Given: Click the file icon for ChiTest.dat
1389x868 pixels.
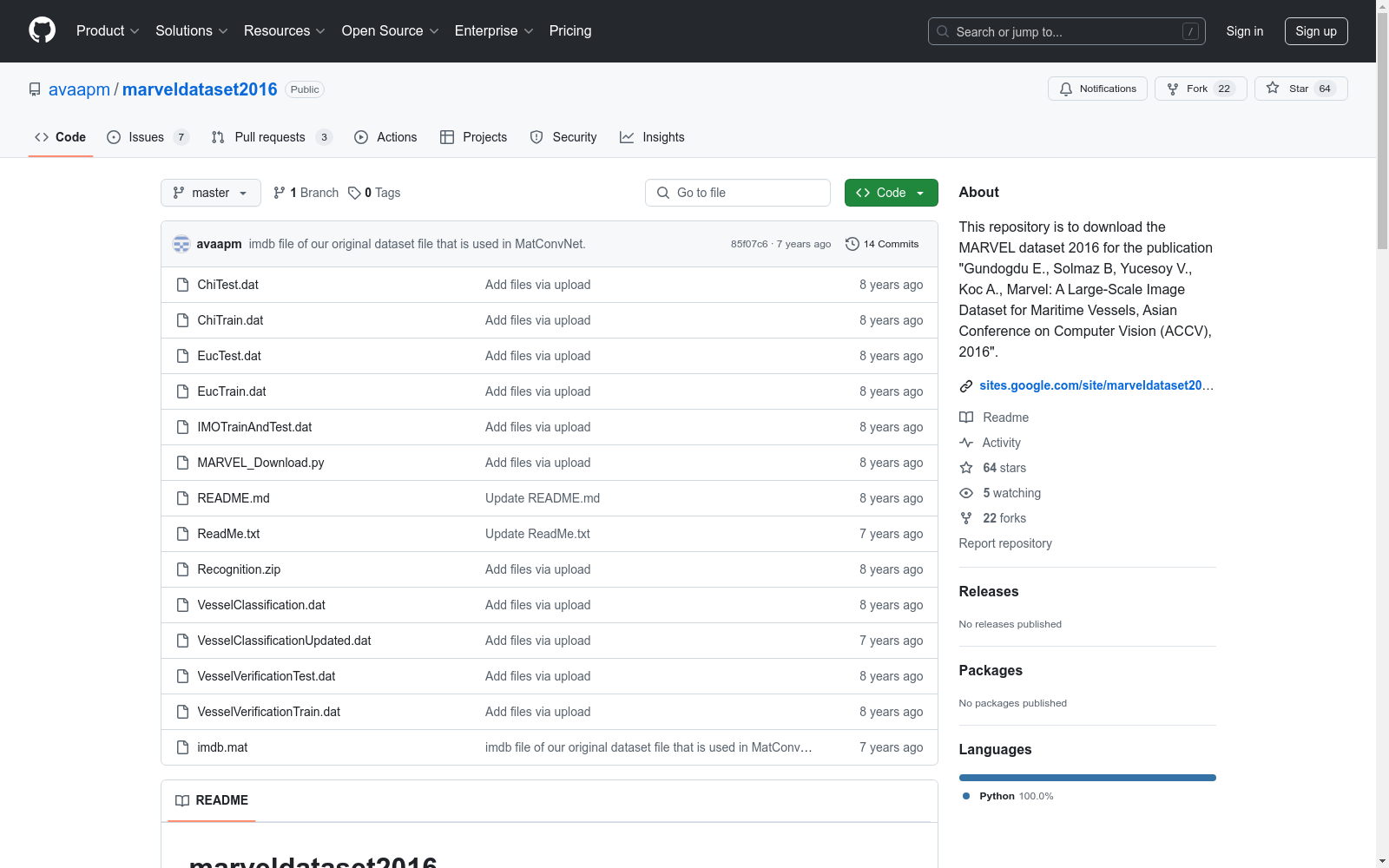Looking at the screenshot, I should point(182,285).
